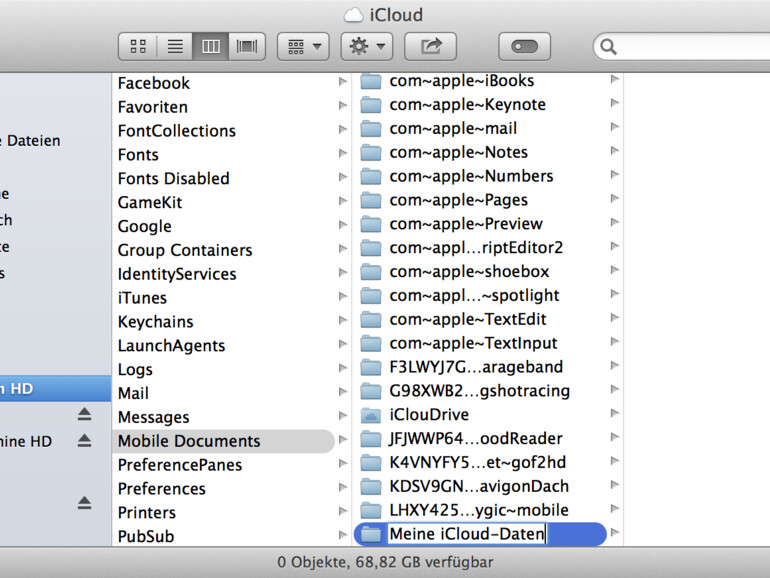Click the Share toolbar button
This screenshot has width=770, height=578.
tap(431, 47)
